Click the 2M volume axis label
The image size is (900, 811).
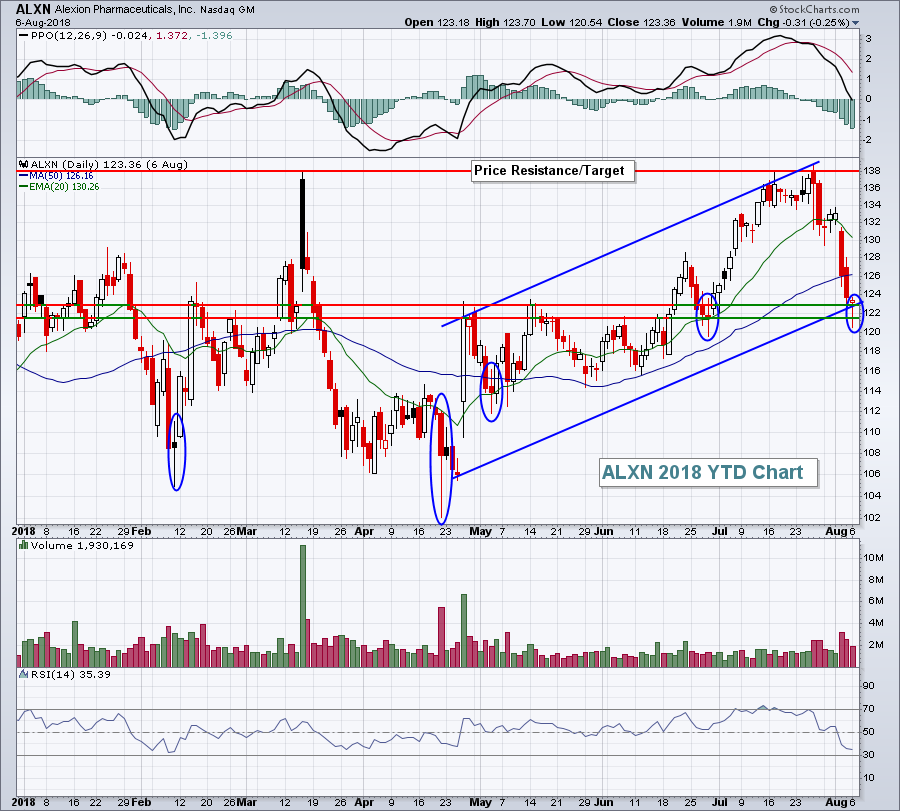[x=875, y=645]
